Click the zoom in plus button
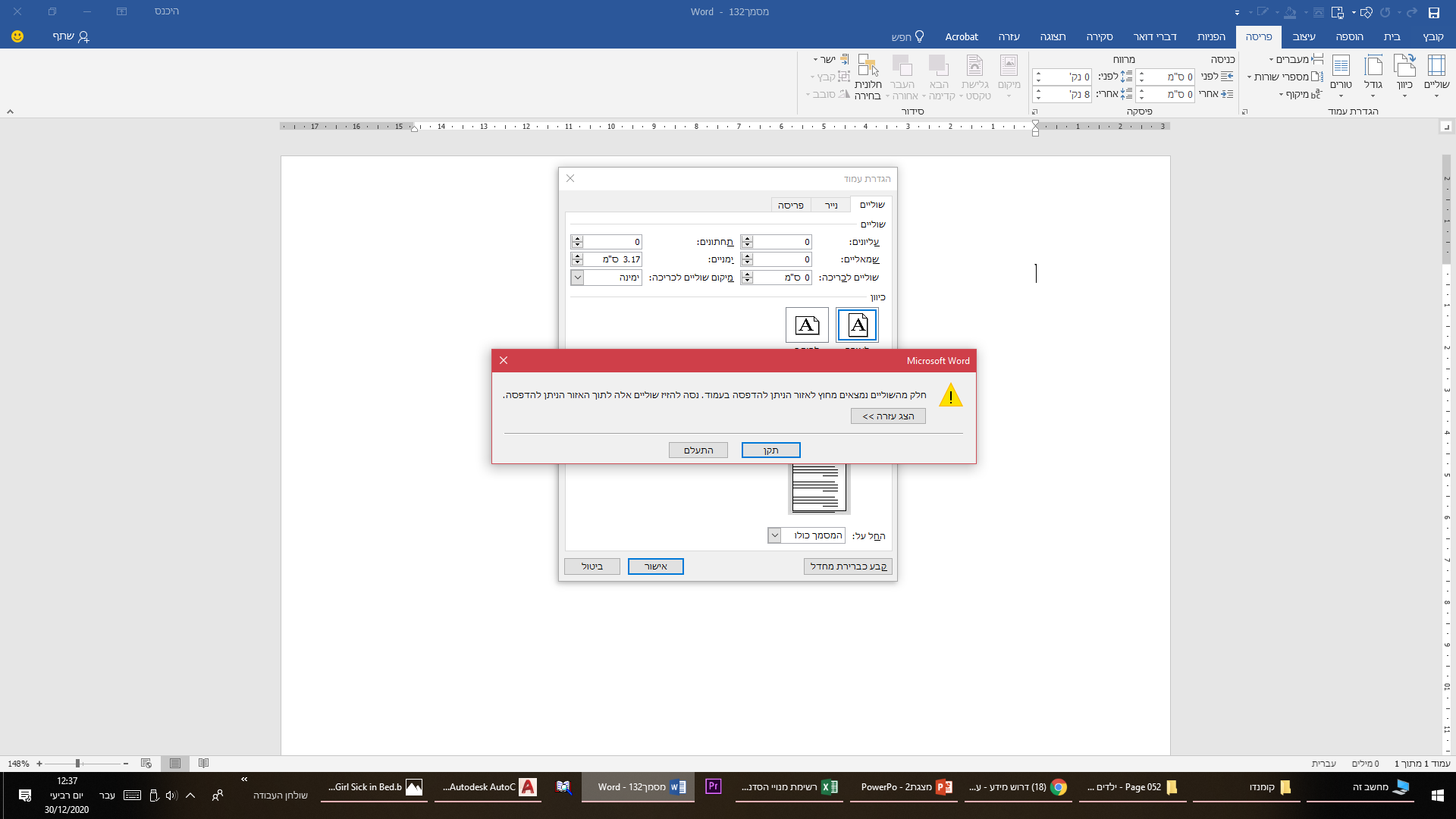Image resolution: width=1456 pixels, height=819 pixels. 39,764
